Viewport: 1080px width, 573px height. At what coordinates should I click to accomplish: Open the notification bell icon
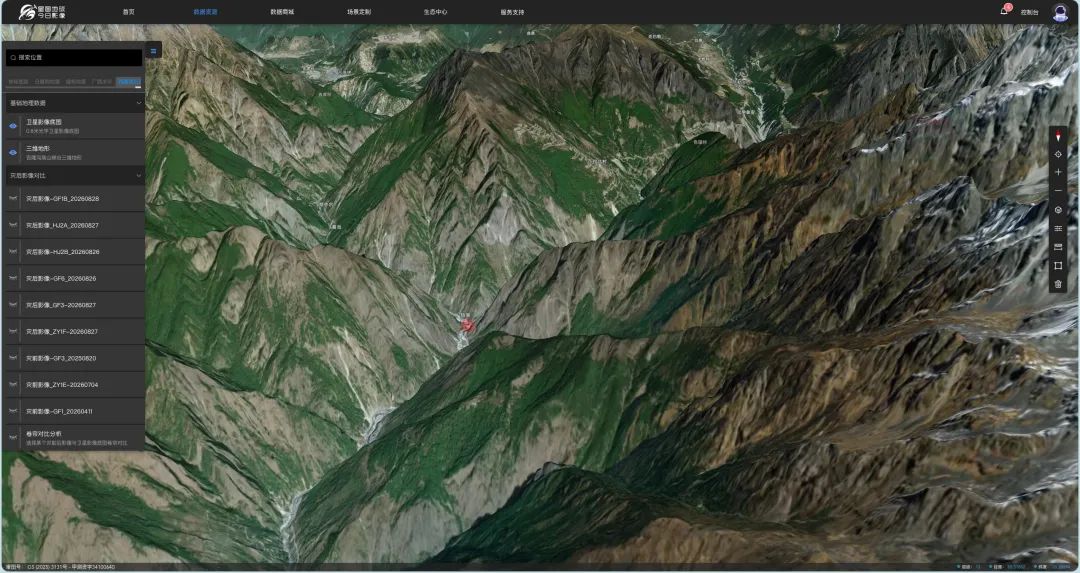click(1004, 11)
